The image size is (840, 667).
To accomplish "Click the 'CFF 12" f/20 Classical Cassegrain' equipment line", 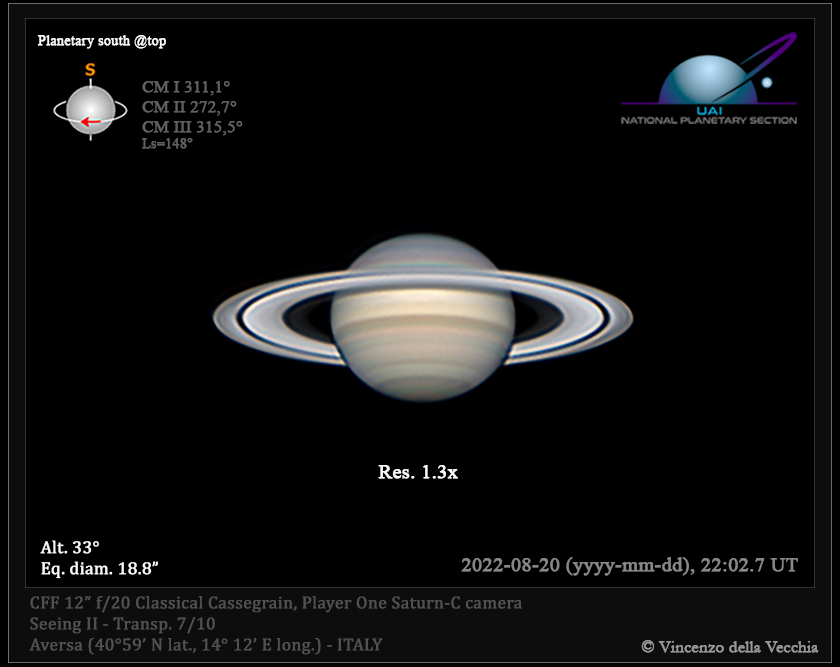I will click(276, 603).
